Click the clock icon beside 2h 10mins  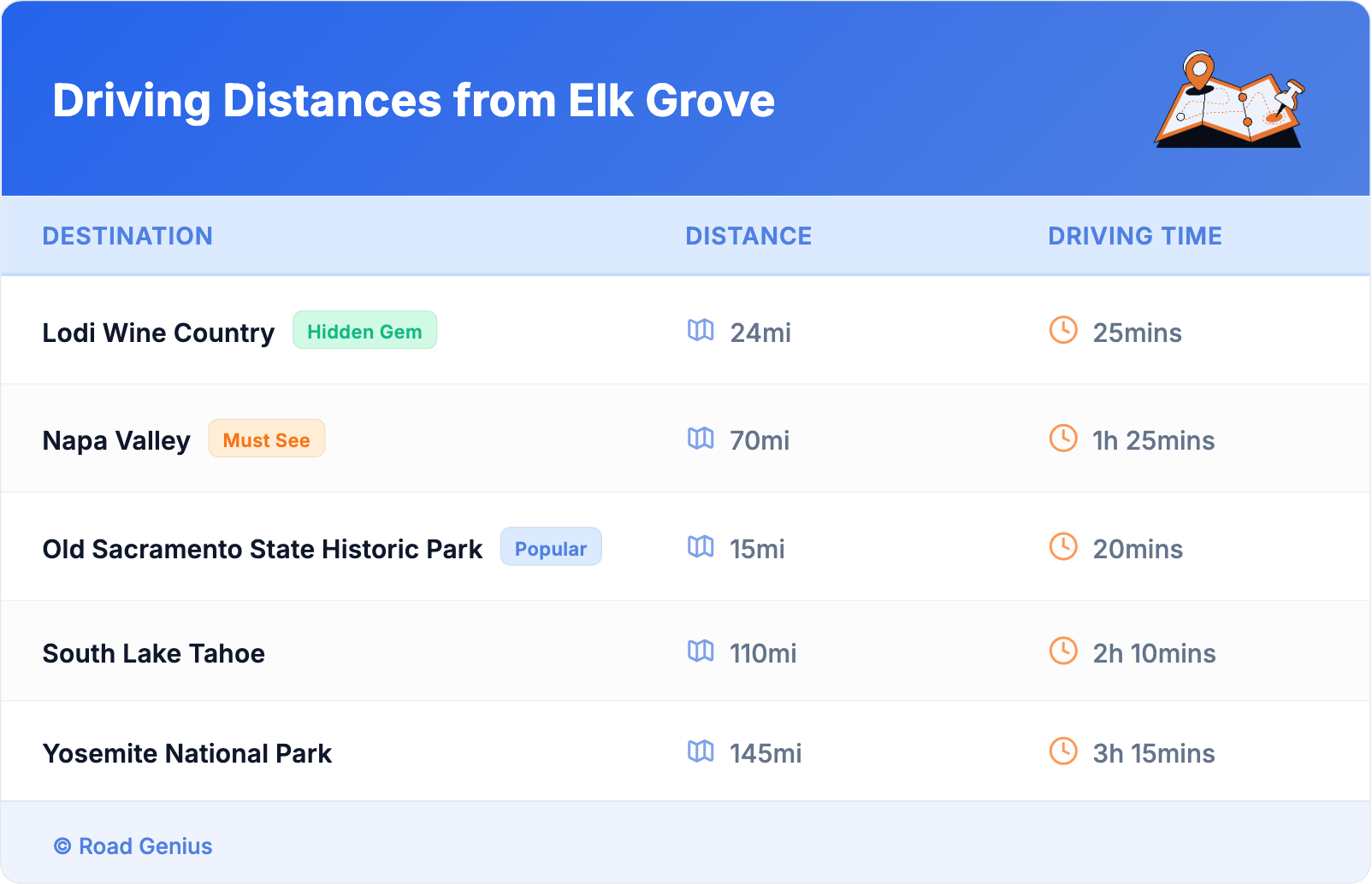click(x=1063, y=651)
